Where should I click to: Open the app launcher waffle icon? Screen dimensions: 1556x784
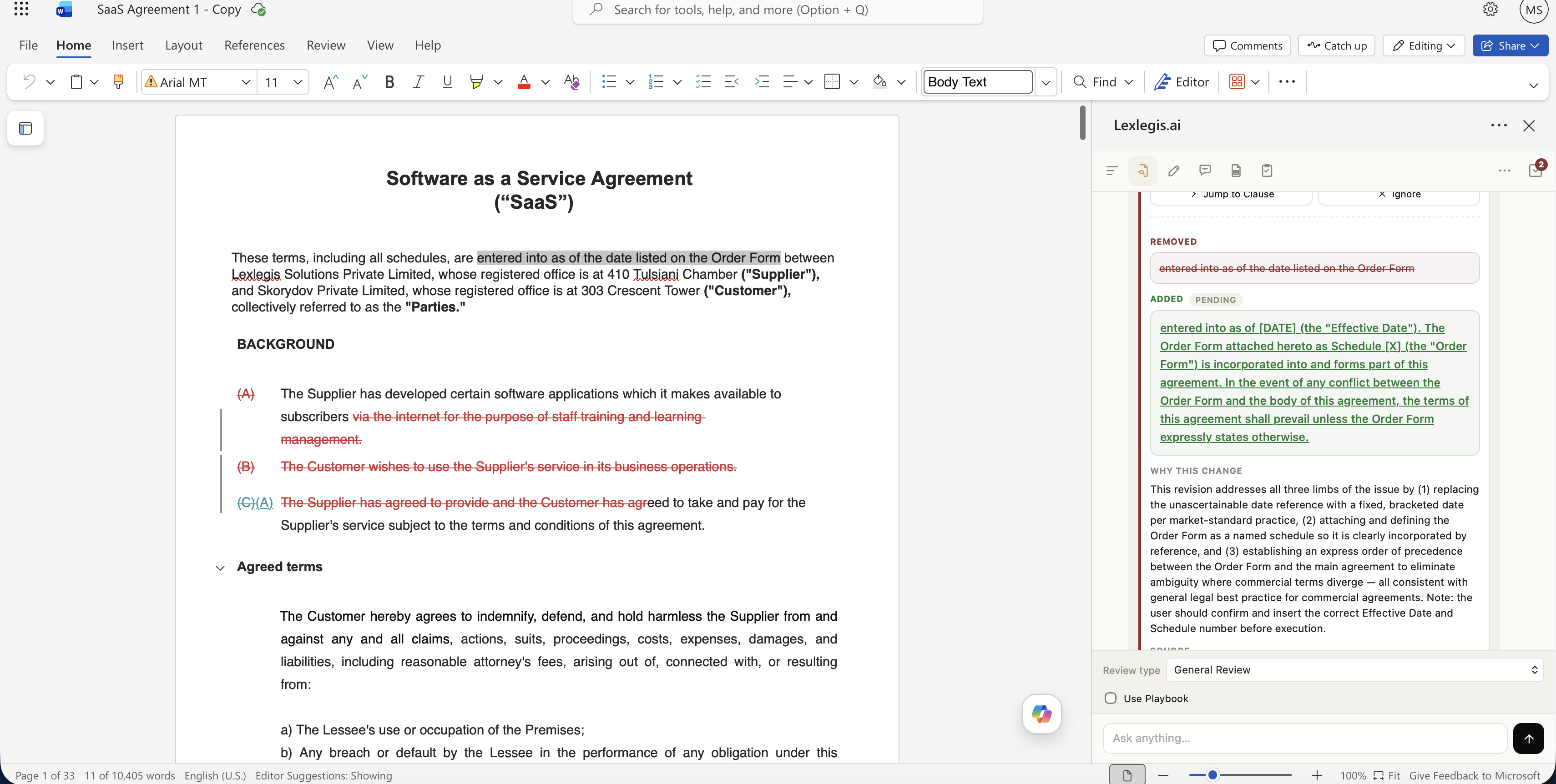coord(21,9)
